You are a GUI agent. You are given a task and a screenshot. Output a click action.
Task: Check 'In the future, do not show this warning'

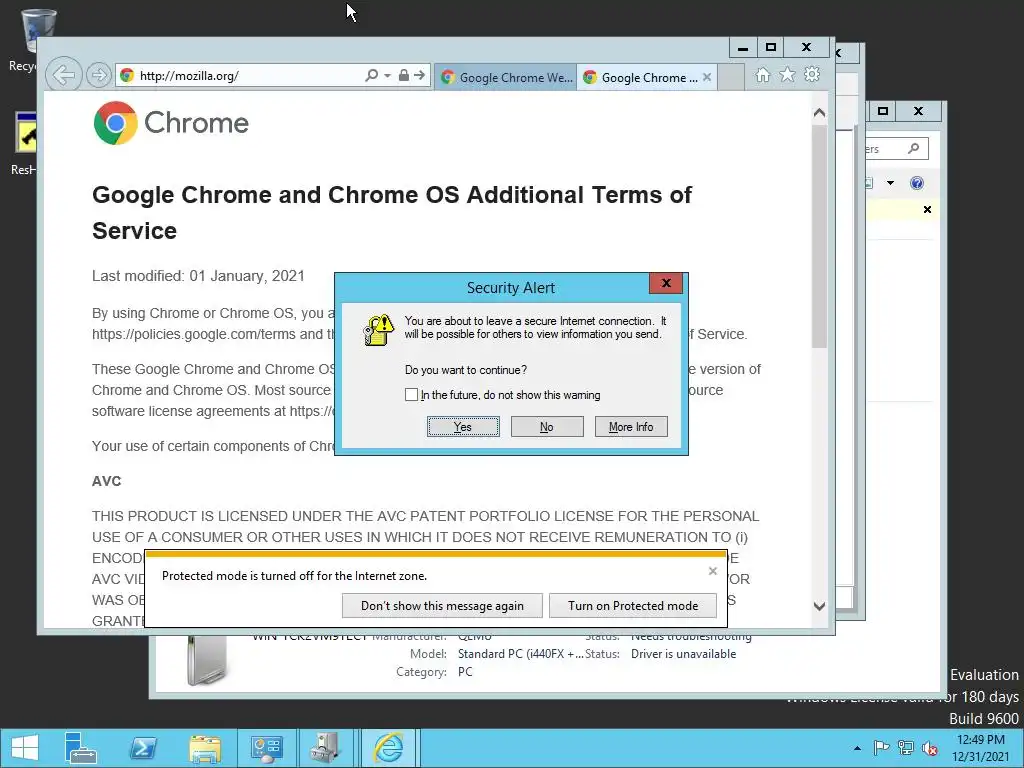(x=411, y=394)
